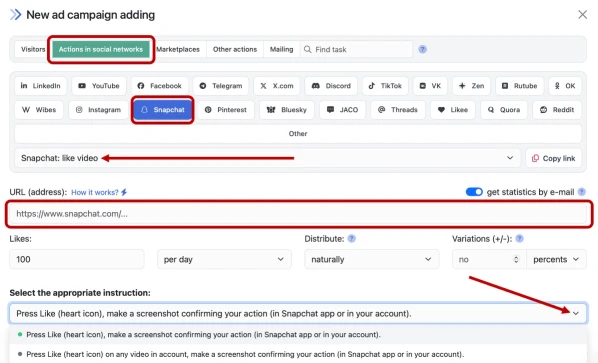Open the How it works? link
Screen dimensions: 598x363
[99, 192]
